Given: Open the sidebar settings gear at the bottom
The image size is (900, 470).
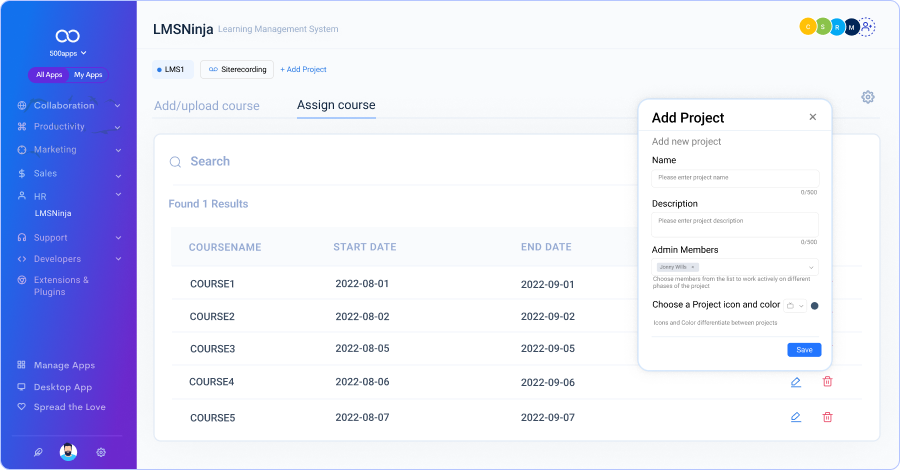Looking at the screenshot, I should point(101,452).
